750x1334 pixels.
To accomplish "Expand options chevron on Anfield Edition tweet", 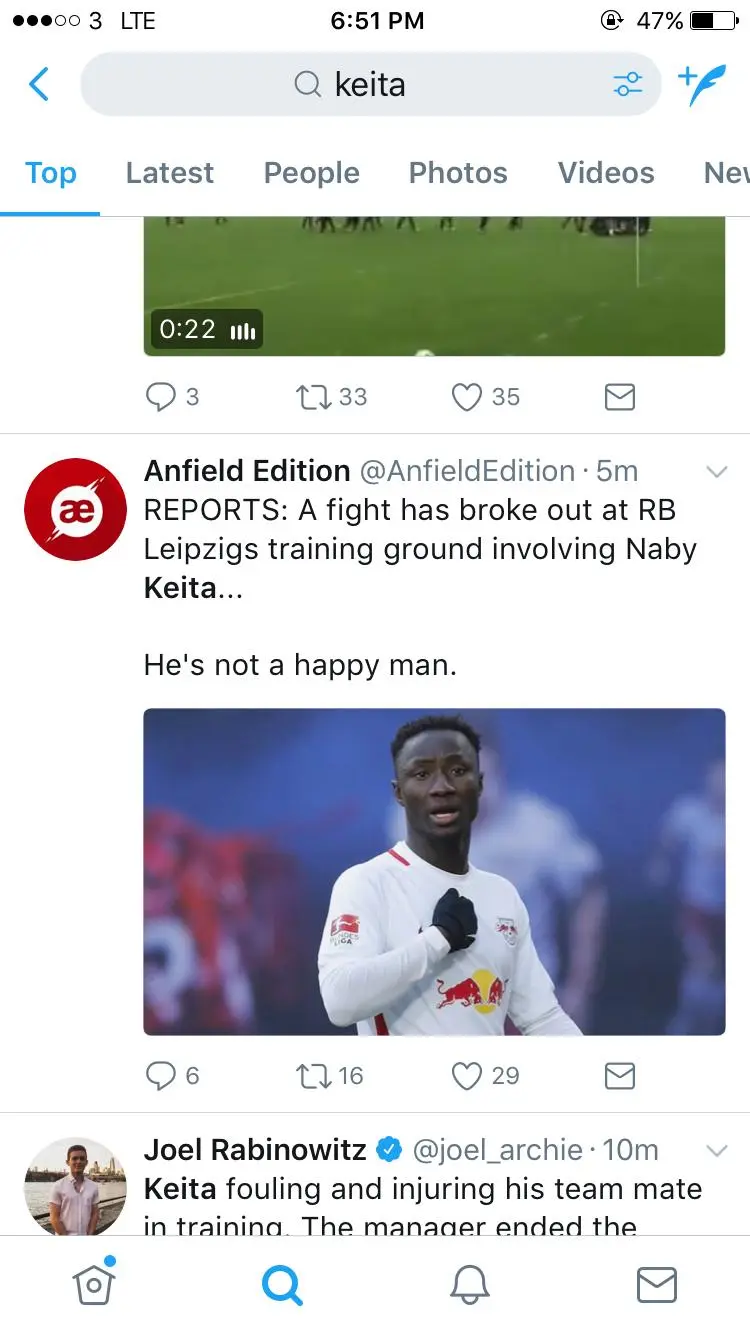I will (716, 472).
